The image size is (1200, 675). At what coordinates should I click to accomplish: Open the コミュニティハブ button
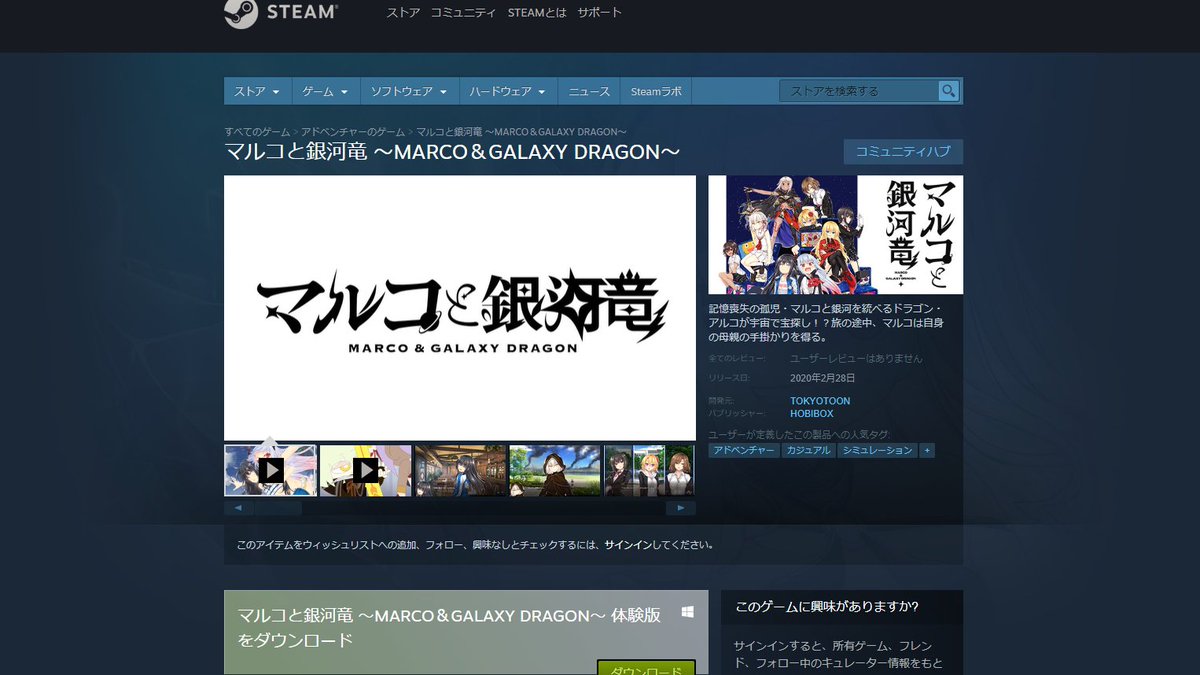903,152
